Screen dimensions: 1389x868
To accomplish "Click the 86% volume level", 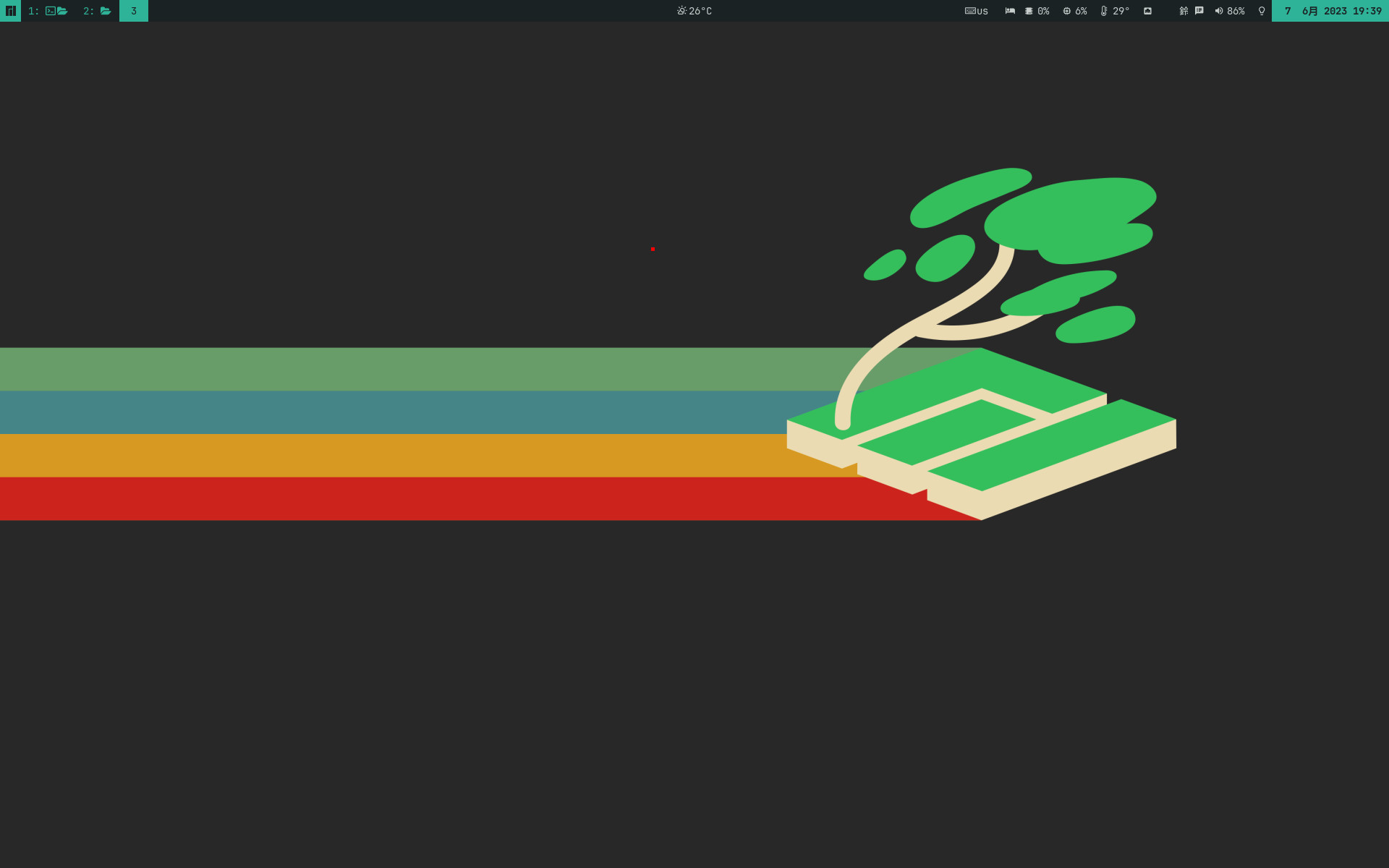I will (x=1236, y=11).
